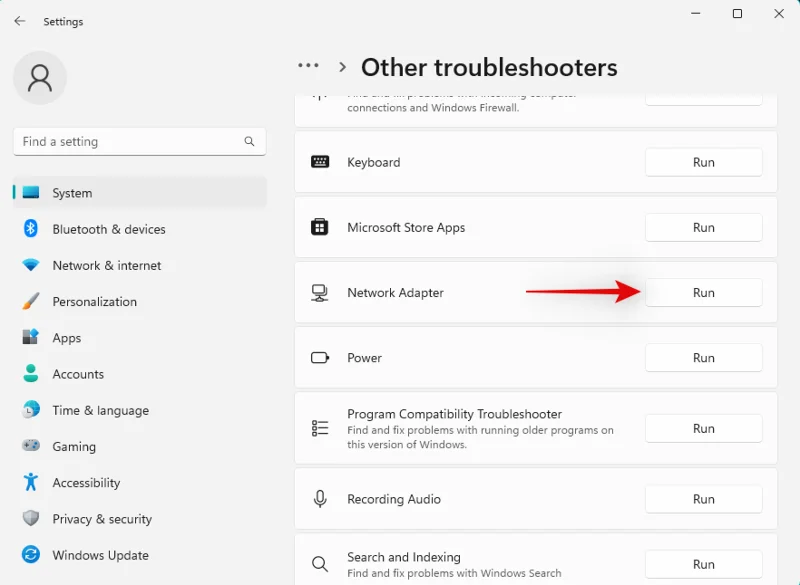Click the Gaming controller icon
This screenshot has width=800, height=585.
click(x=31, y=446)
